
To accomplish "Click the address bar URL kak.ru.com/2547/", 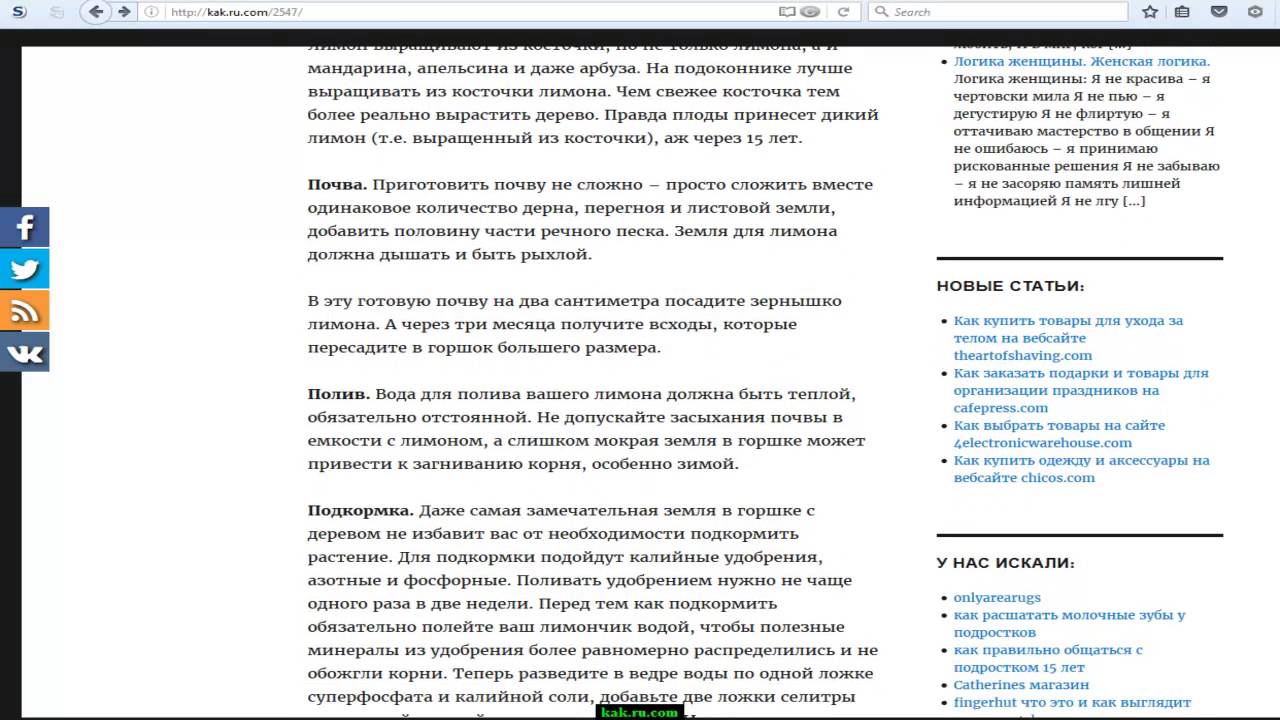I will click(x=237, y=12).
